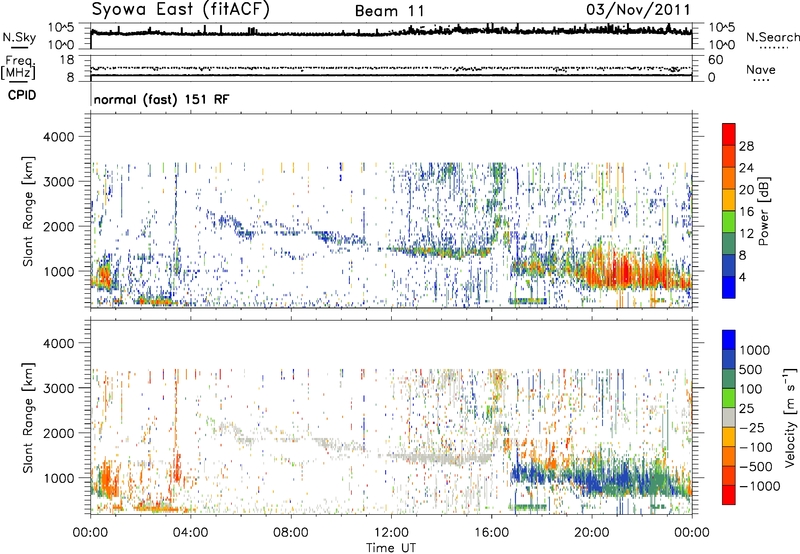Viewport: 800px width, 554px height.
Task: Click the '1000' tick at velocity scale top
Action: 754,350
